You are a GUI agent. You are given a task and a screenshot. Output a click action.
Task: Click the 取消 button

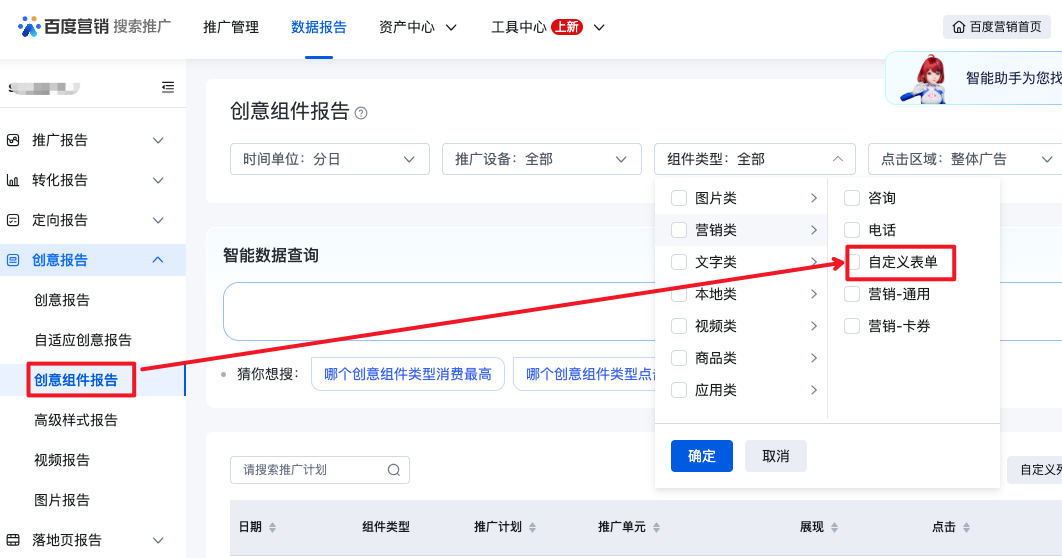(x=775, y=456)
